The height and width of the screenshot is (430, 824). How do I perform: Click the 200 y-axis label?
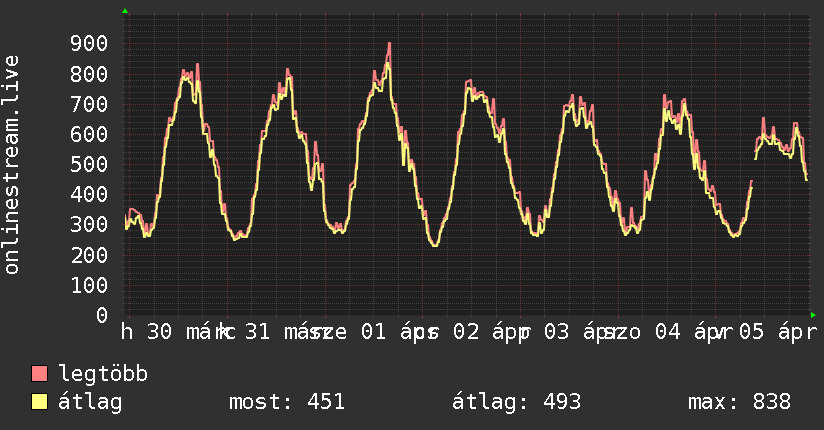89,255
